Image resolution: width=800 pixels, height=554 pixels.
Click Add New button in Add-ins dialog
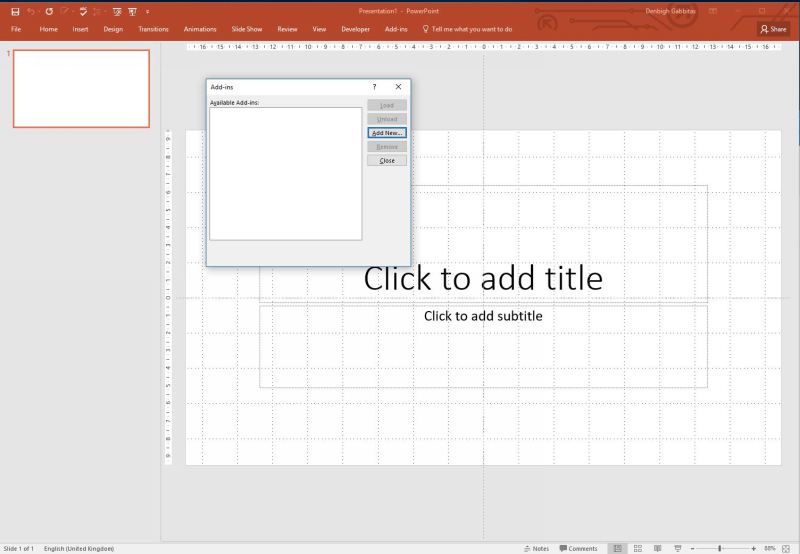click(x=387, y=133)
